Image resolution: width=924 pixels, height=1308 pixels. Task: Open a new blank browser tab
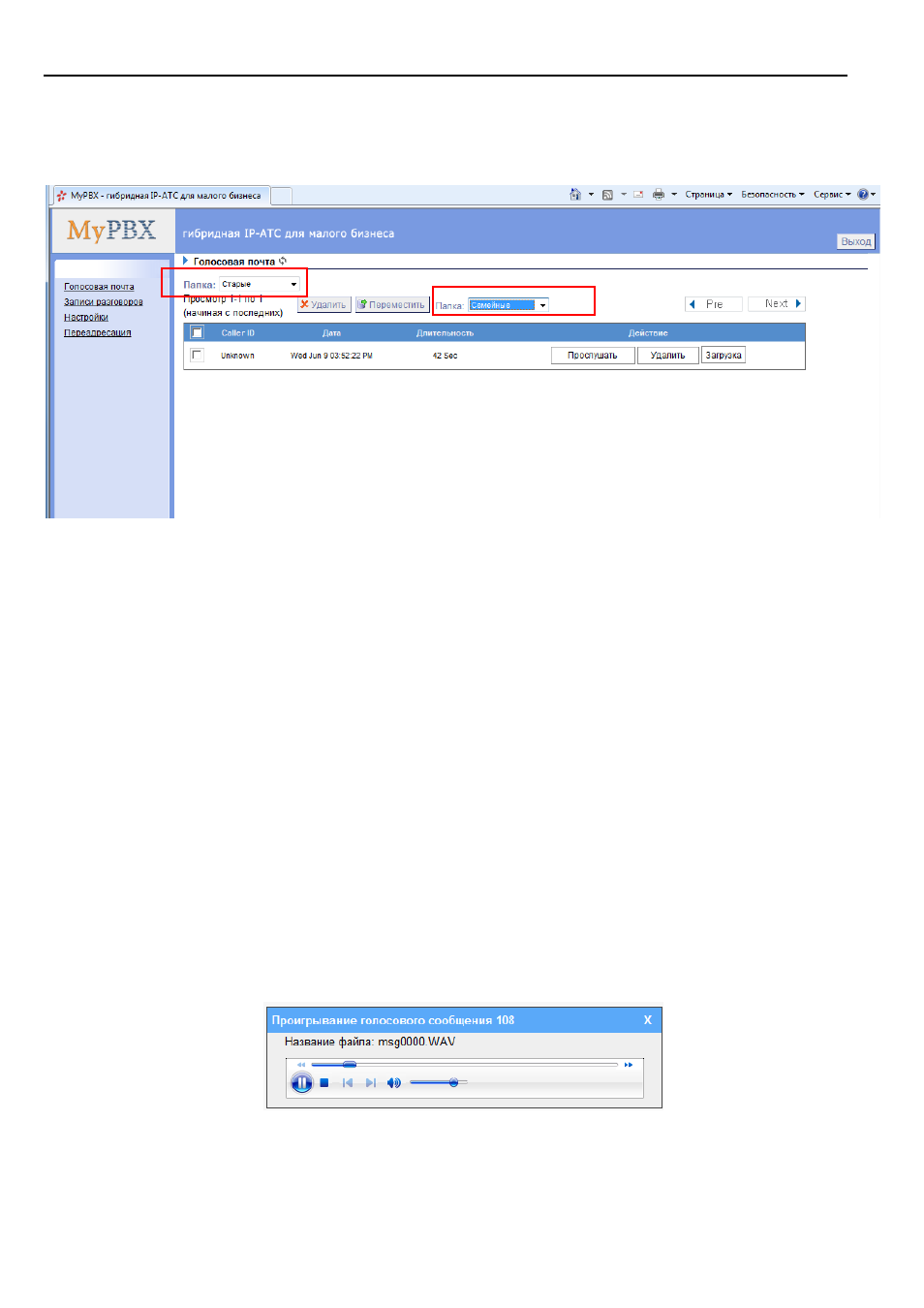pos(281,196)
